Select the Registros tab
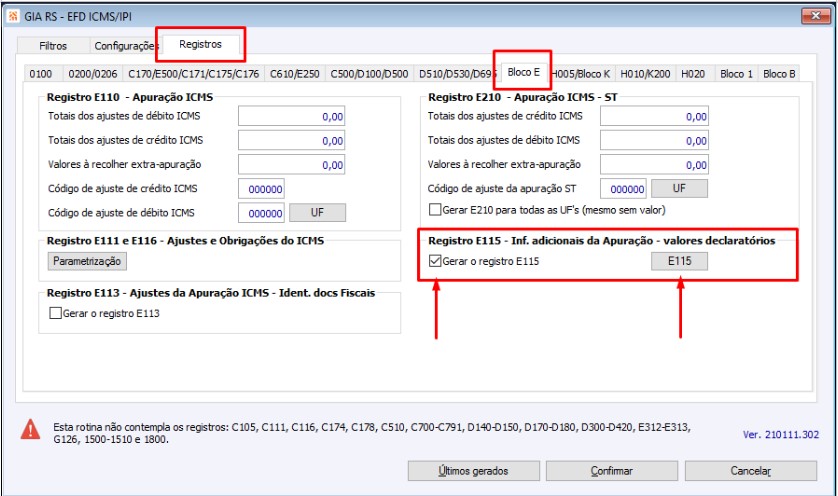 click(200, 44)
